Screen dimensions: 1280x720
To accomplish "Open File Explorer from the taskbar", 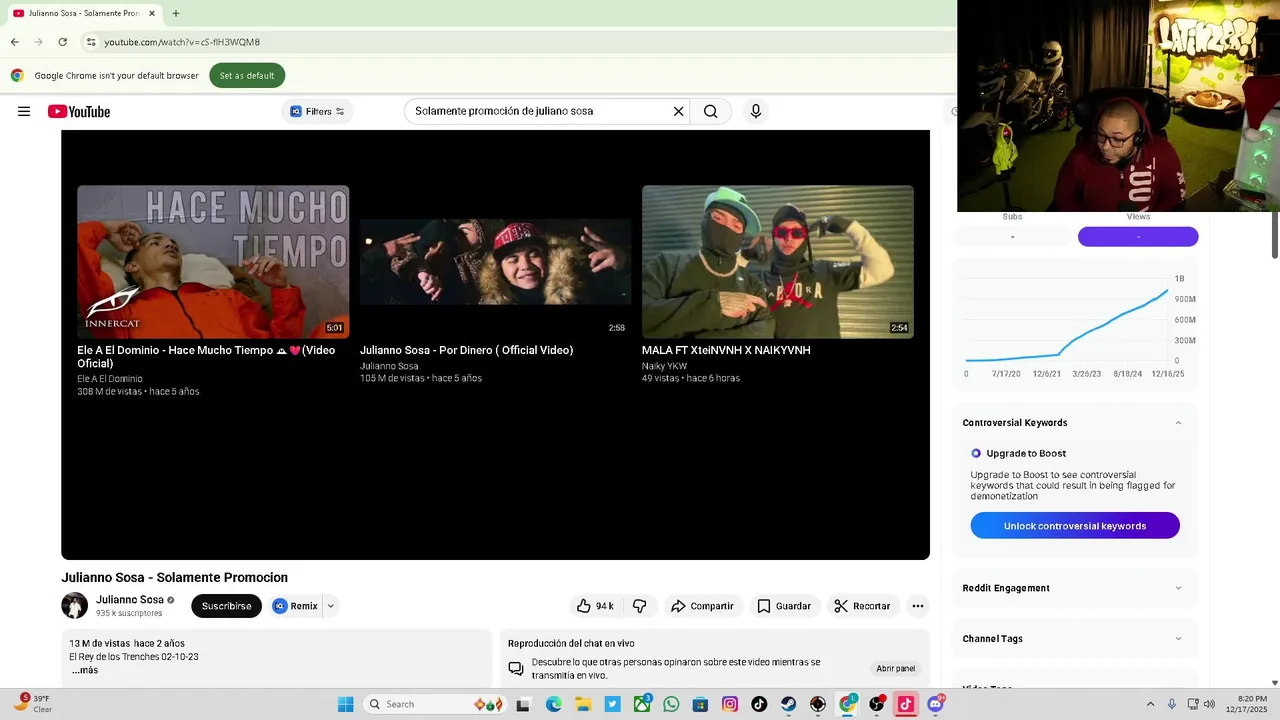I will [583, 704].
